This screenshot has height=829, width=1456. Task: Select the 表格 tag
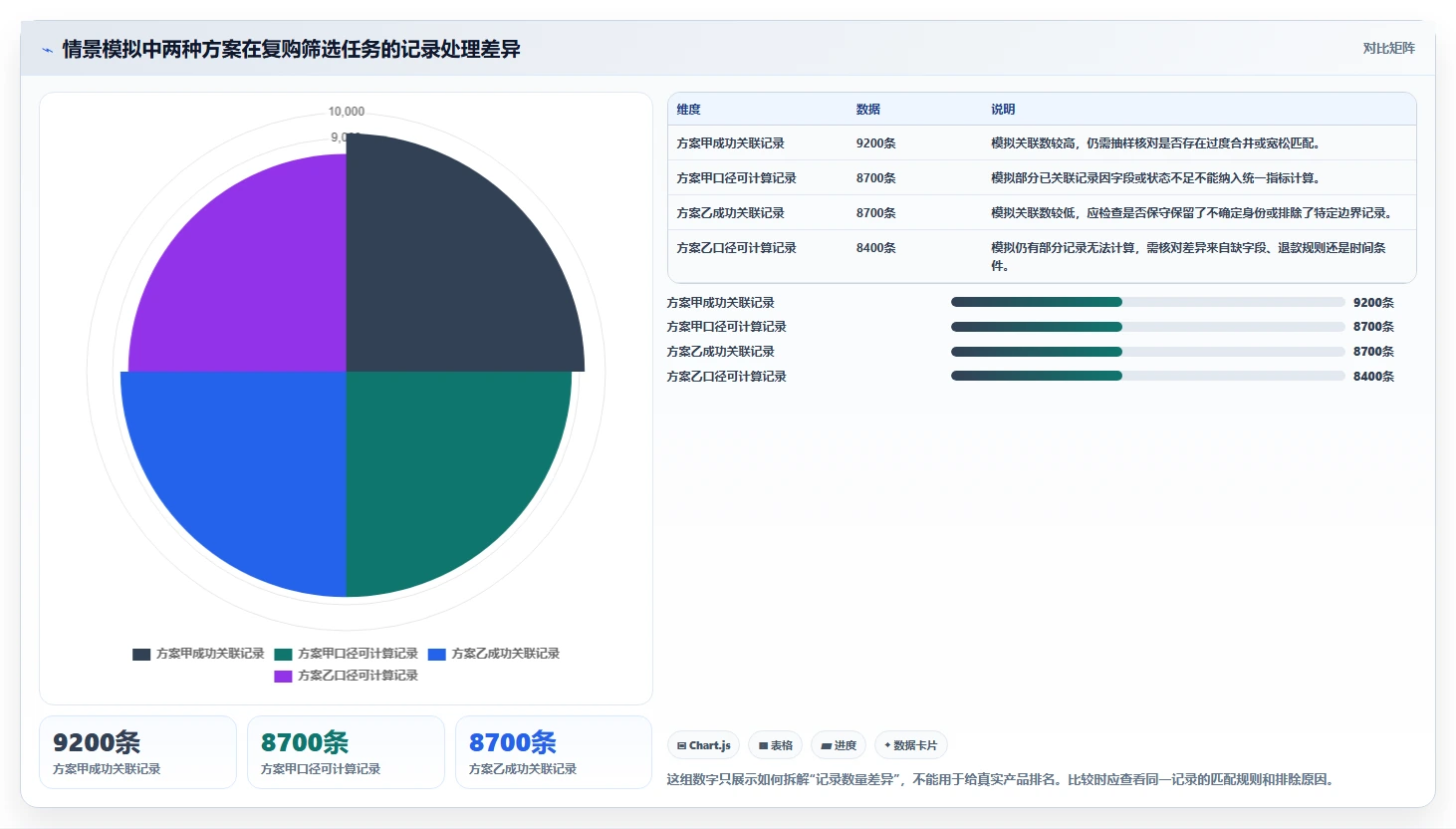pyautogui.click(x=776, y=745)
